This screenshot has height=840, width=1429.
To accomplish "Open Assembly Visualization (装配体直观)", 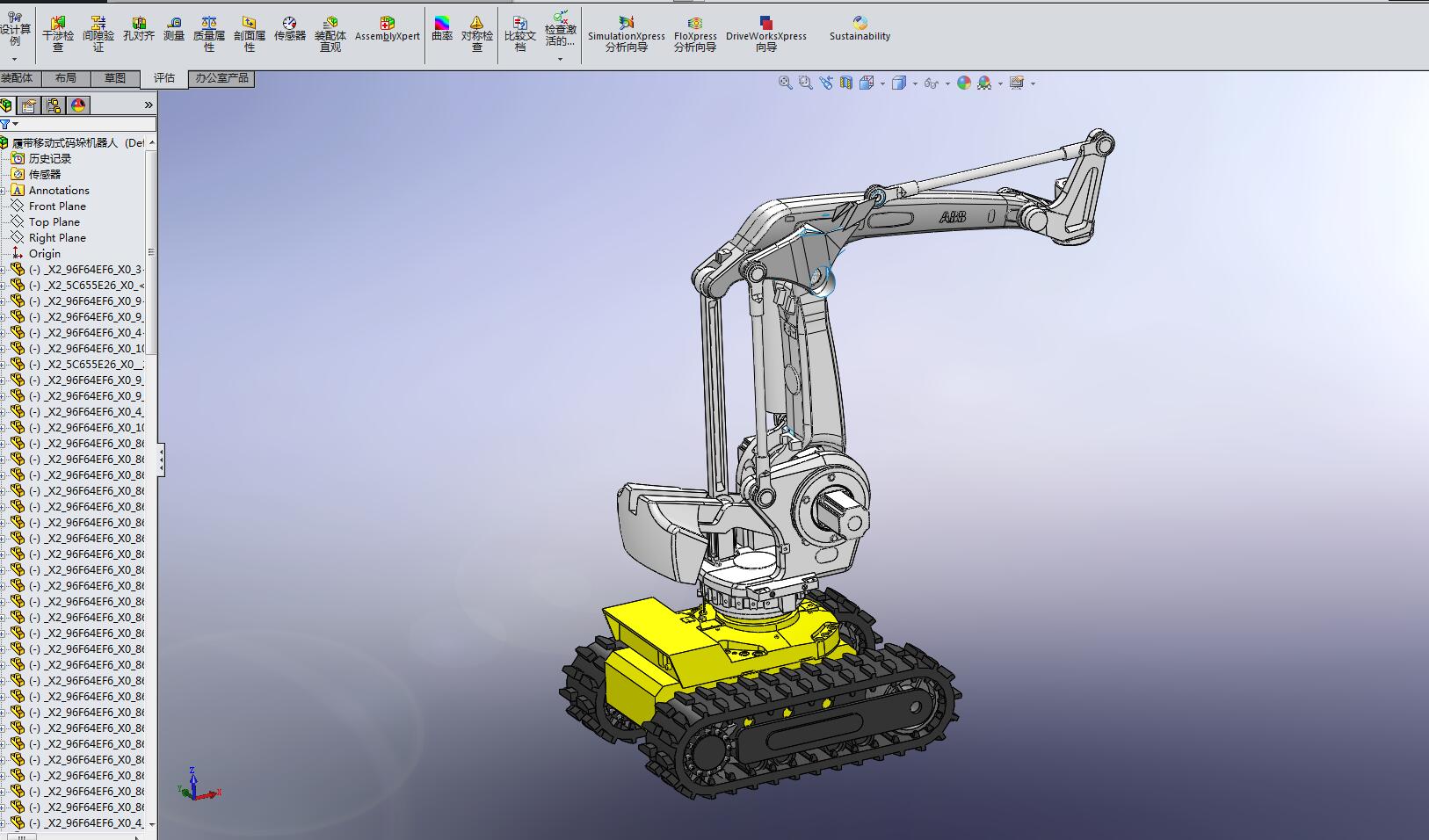I will 330,33.
